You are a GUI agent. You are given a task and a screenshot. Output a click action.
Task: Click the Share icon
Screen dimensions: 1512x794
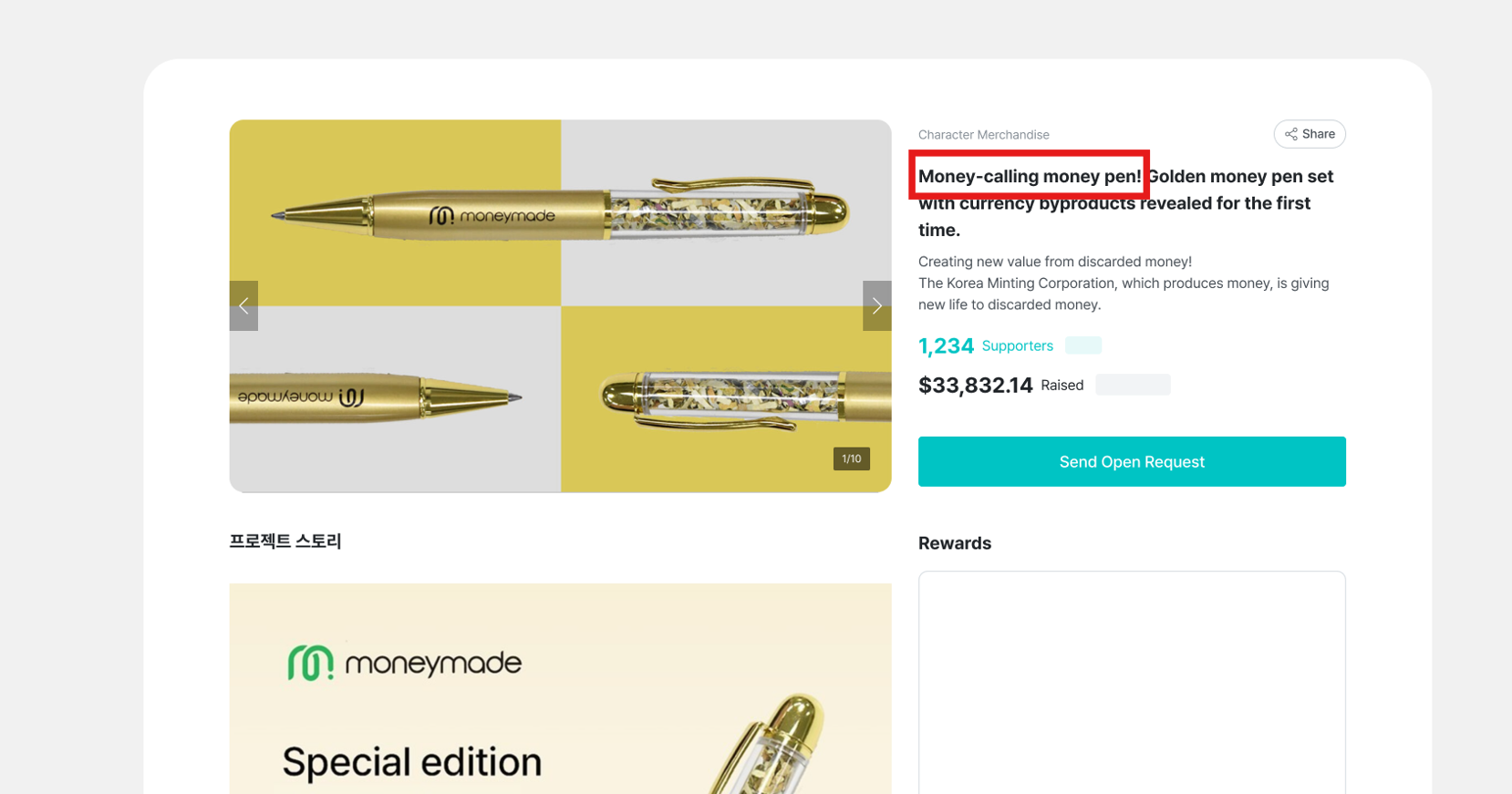1291,134
